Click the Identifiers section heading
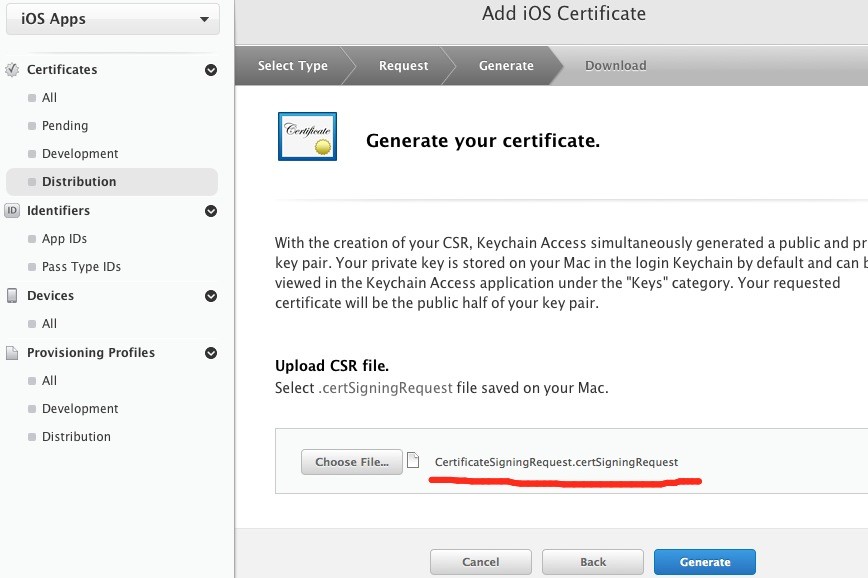This screenshot has width=868, height=578. (58, 210)
